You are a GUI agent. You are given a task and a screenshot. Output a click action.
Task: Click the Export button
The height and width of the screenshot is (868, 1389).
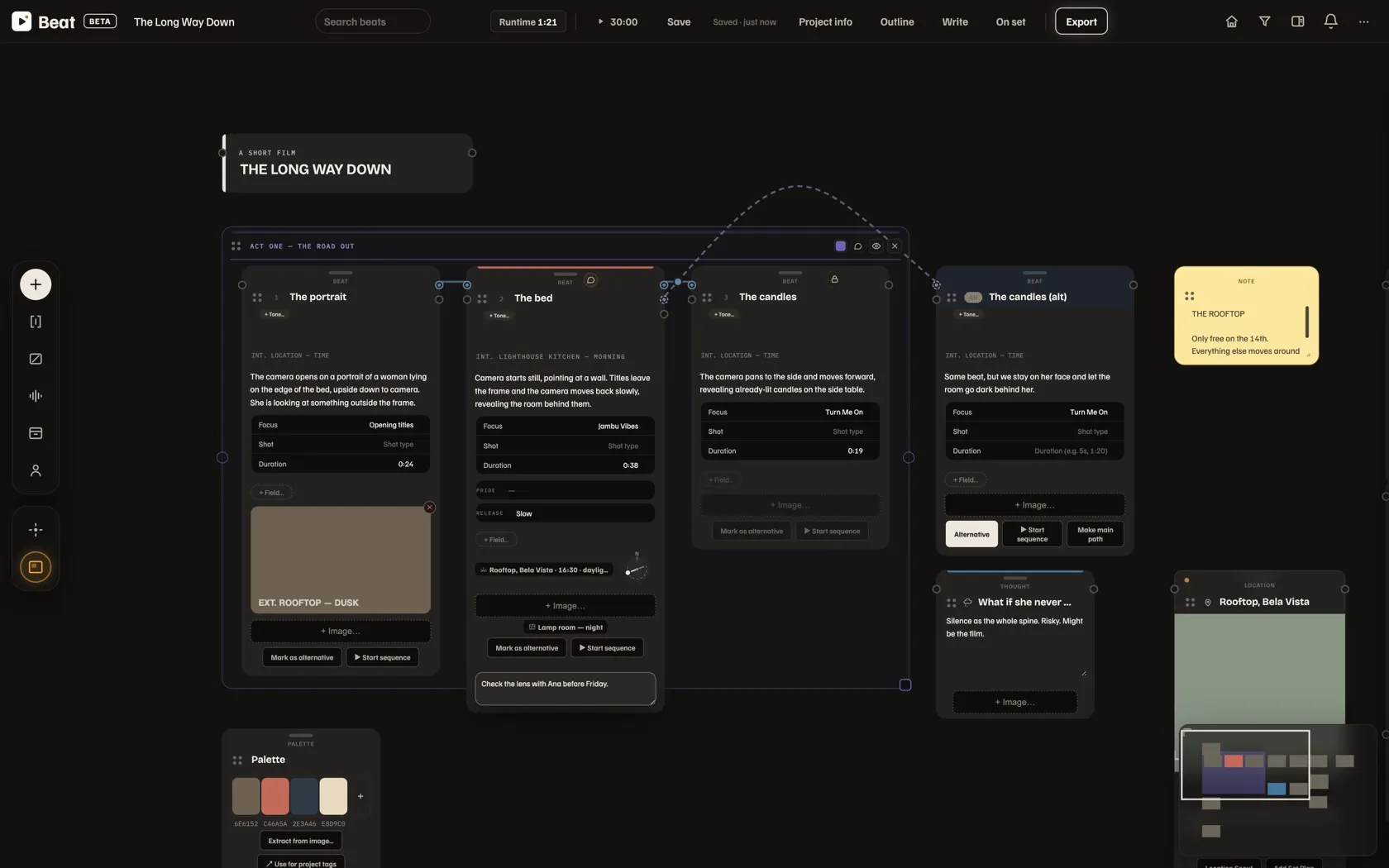tap(1081, 21)
